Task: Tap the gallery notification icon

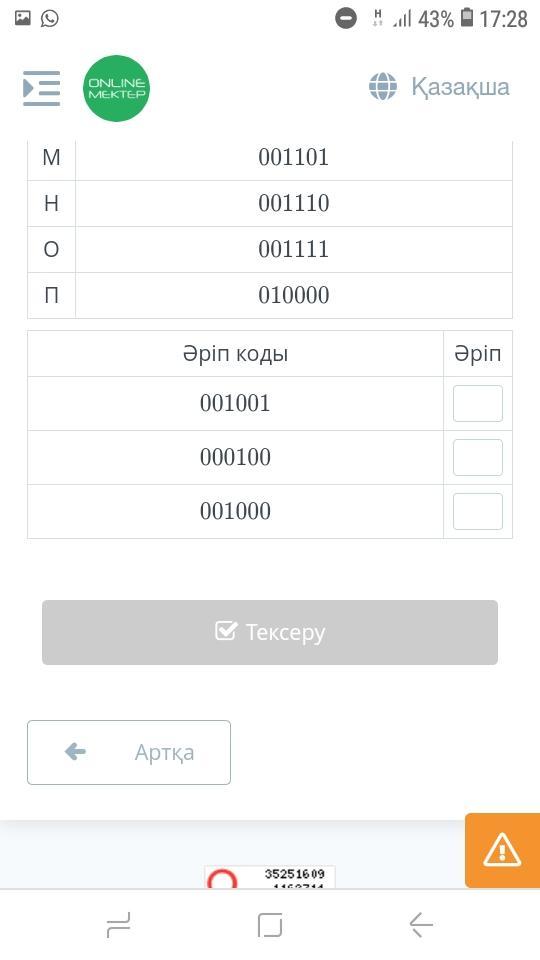Action: (x=23, y=18)
